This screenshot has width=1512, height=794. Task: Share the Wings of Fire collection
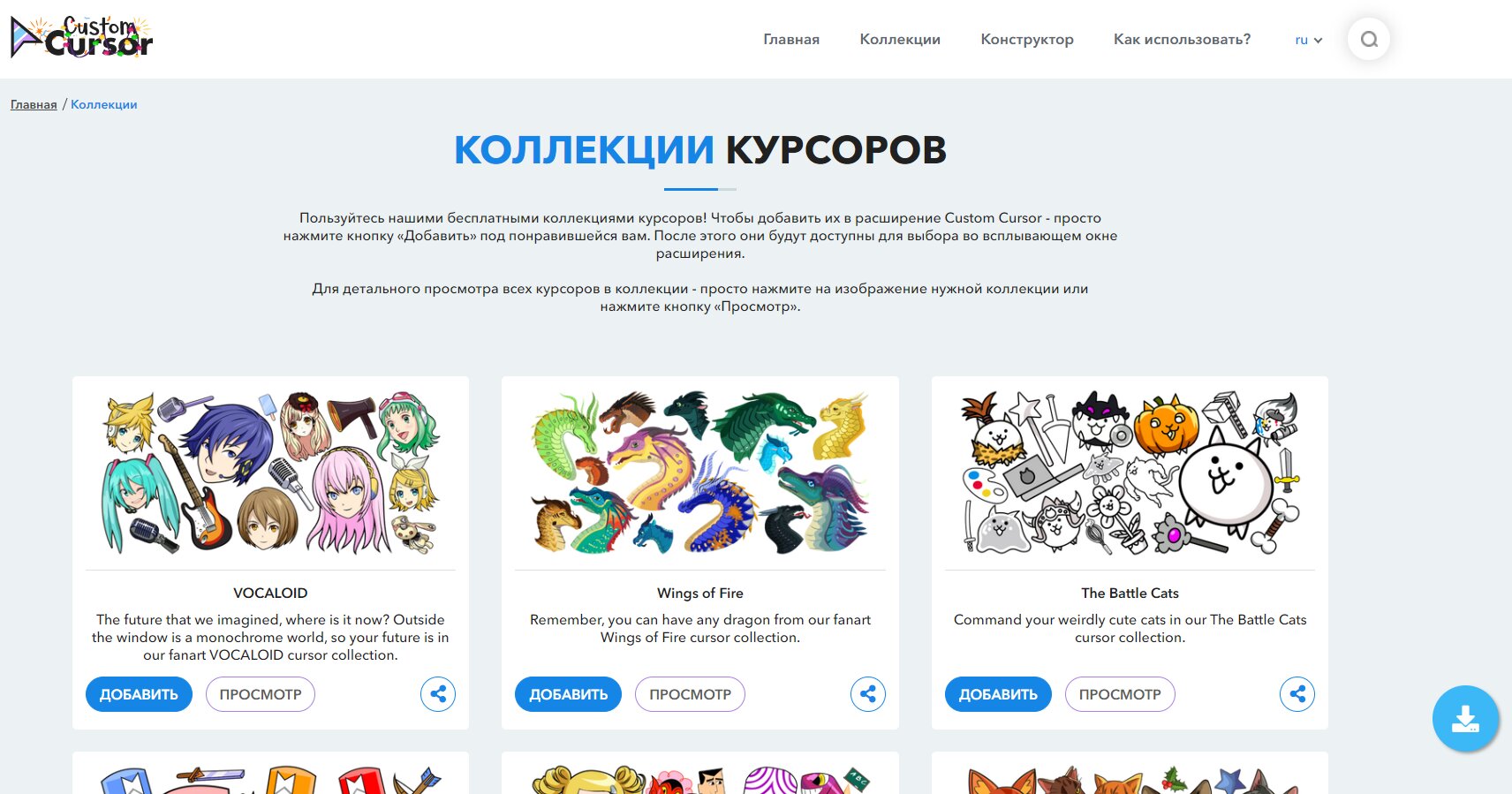[x=868, y=694]
